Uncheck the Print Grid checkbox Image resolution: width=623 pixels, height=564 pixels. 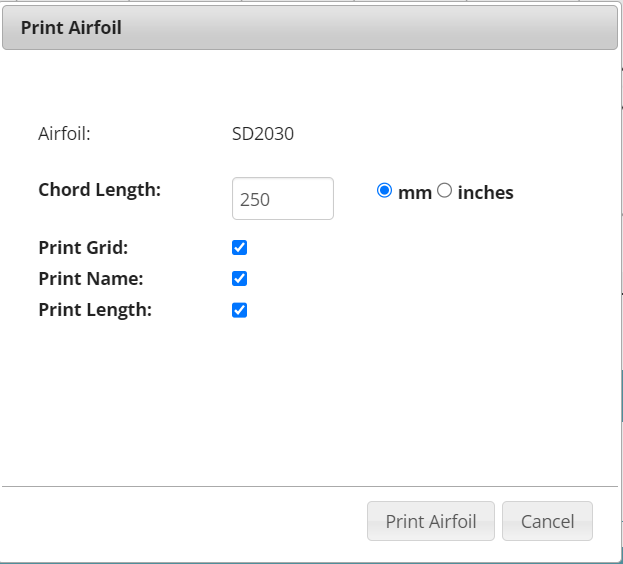[240, 247]
